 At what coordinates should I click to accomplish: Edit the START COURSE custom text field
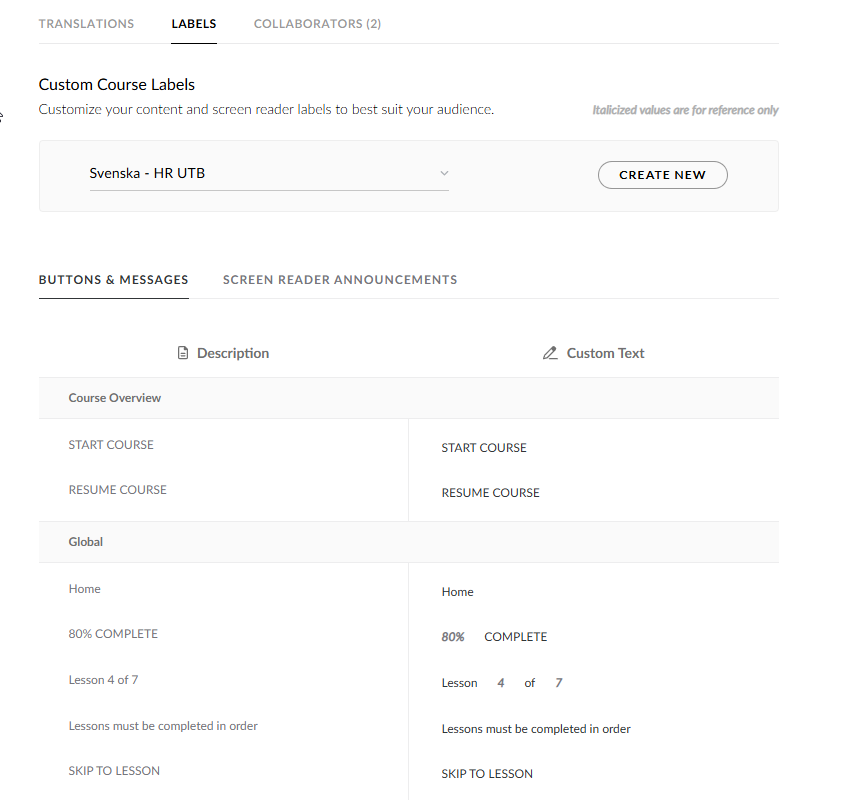point(484,448)
